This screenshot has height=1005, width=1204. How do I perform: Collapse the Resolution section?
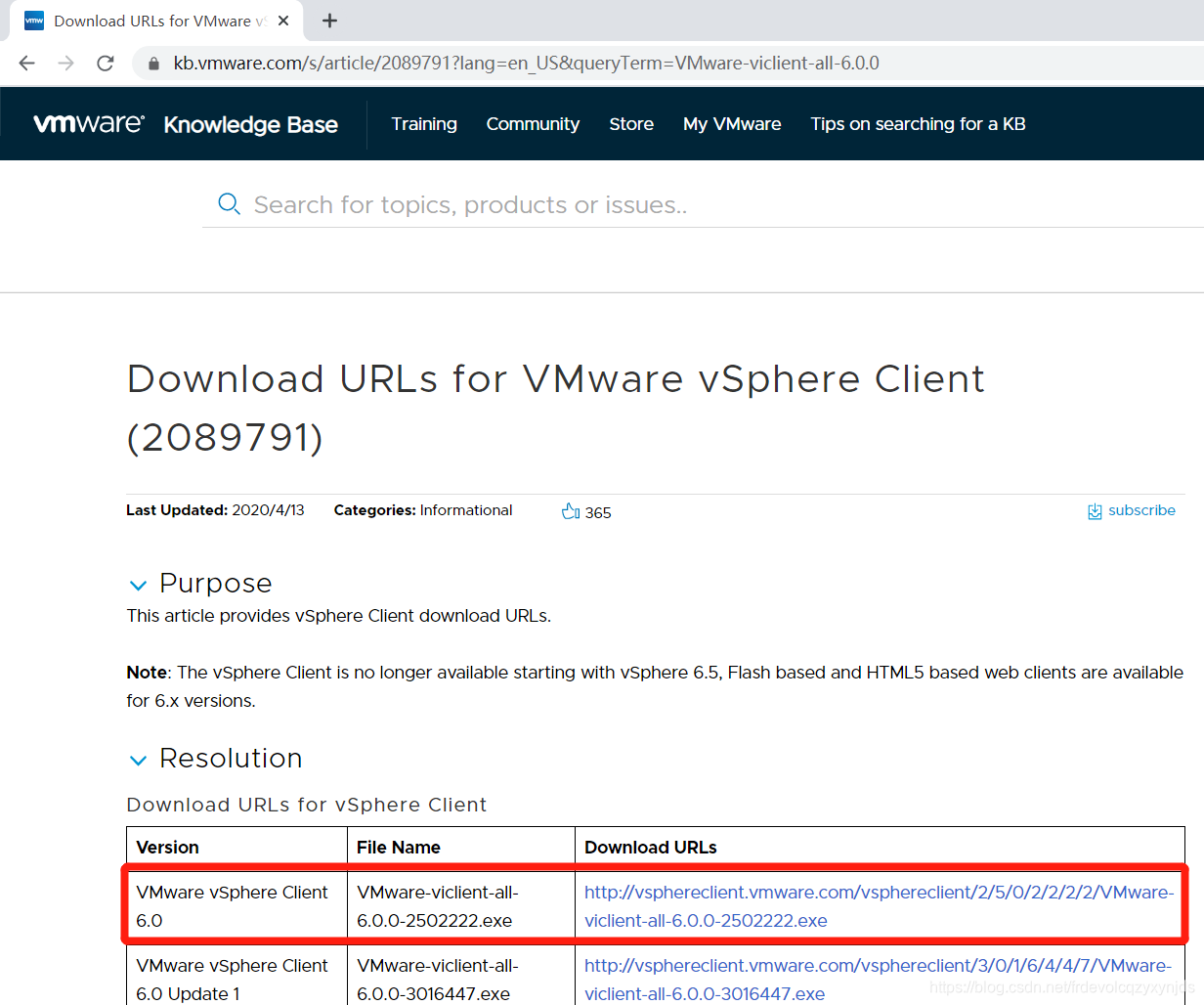[138, 761]
